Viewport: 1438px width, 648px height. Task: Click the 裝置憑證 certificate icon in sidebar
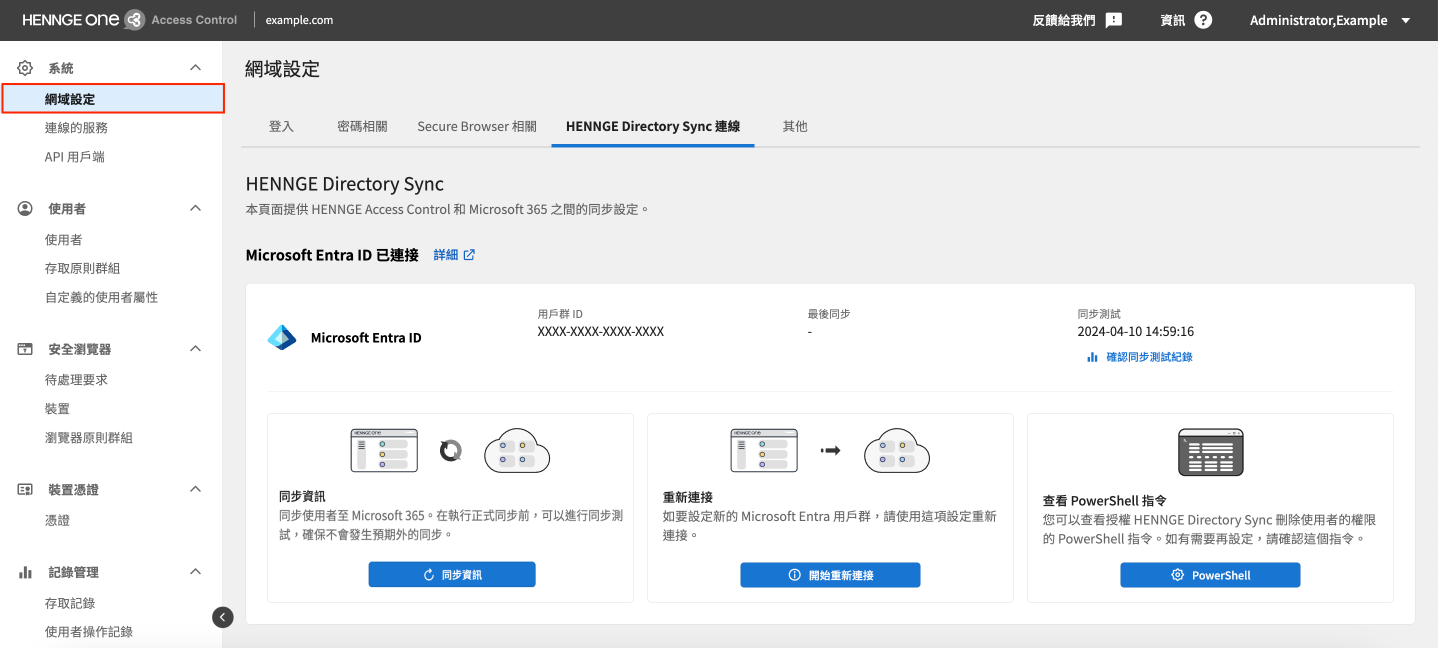pos(25,490)
